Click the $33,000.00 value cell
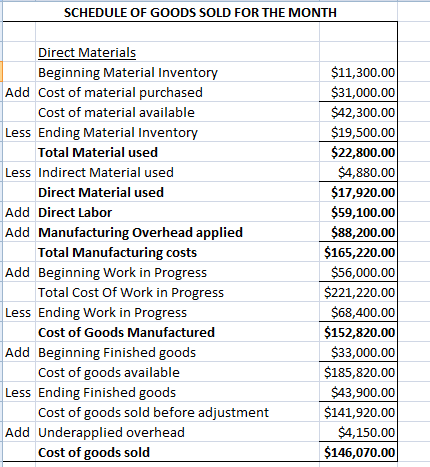The height and width of the screenshot is (467, 430). coord(358,352)
